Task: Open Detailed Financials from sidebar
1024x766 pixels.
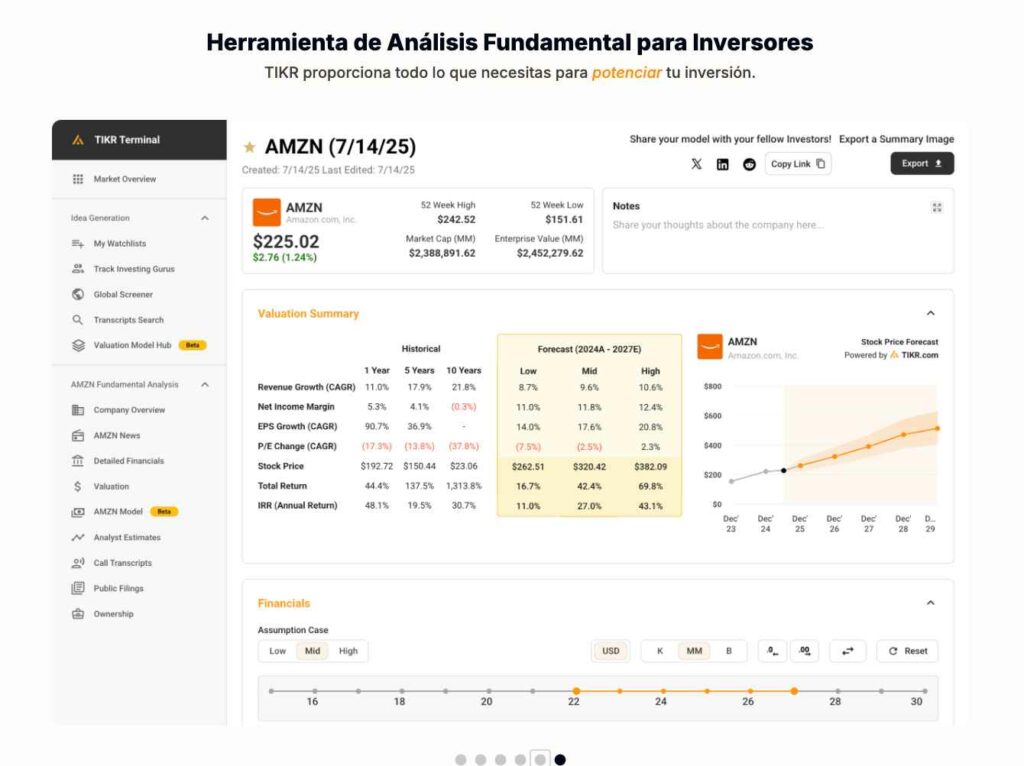Action: point(128,461)
